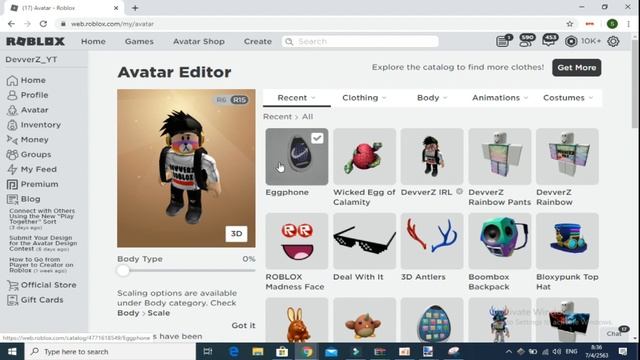This screenshot has height=360, width=640.
Task: Expand the Animations dropdown tab
Action: click(x=500, y=98)
